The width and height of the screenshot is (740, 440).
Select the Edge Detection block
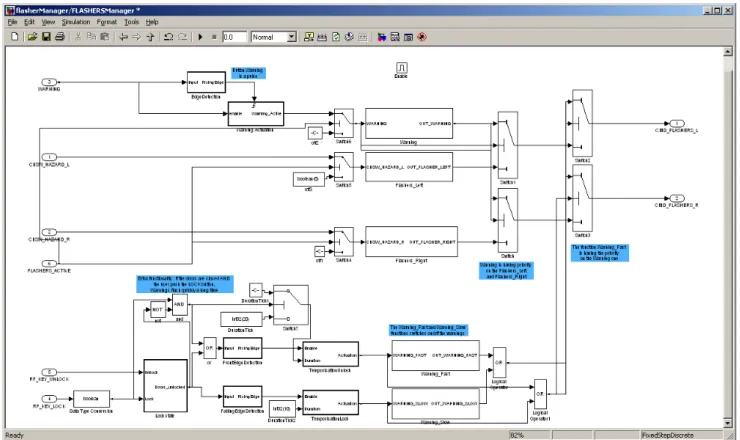[x=206, y=83]
